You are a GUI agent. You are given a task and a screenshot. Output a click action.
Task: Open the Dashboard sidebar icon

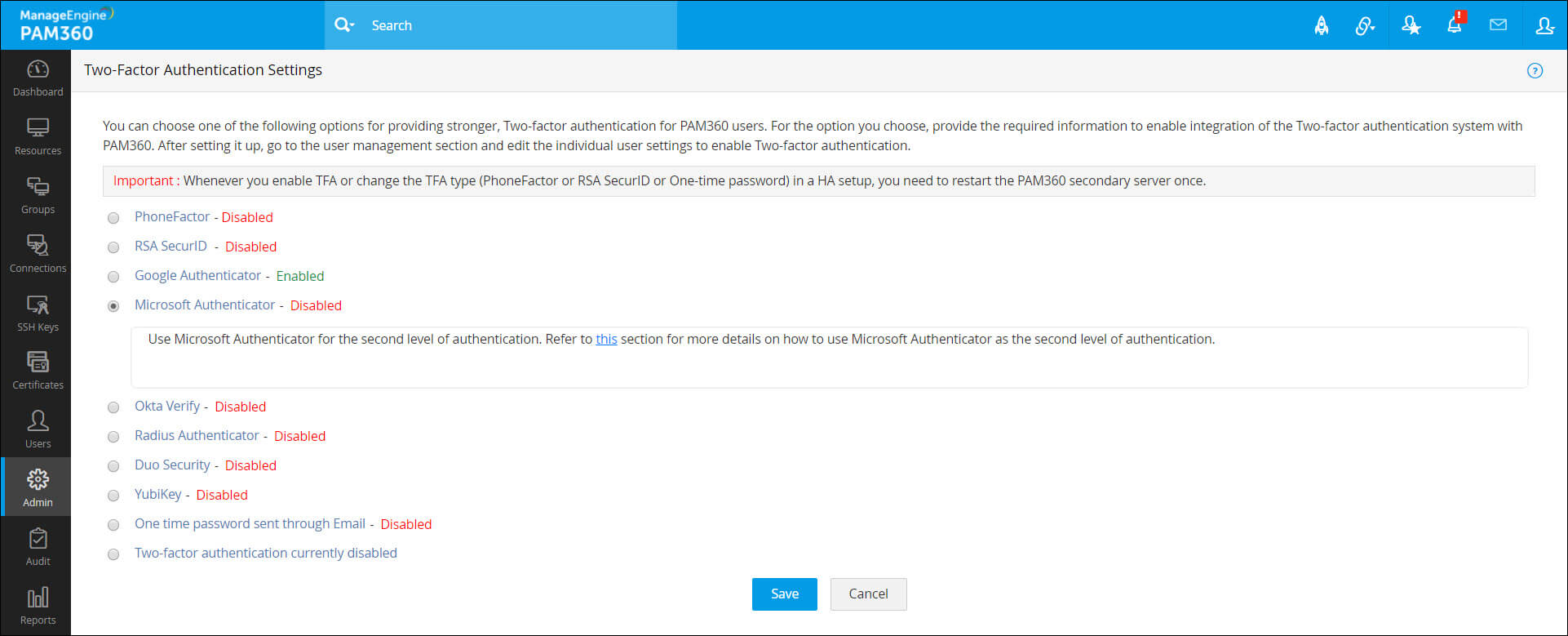tap(38, 78)
